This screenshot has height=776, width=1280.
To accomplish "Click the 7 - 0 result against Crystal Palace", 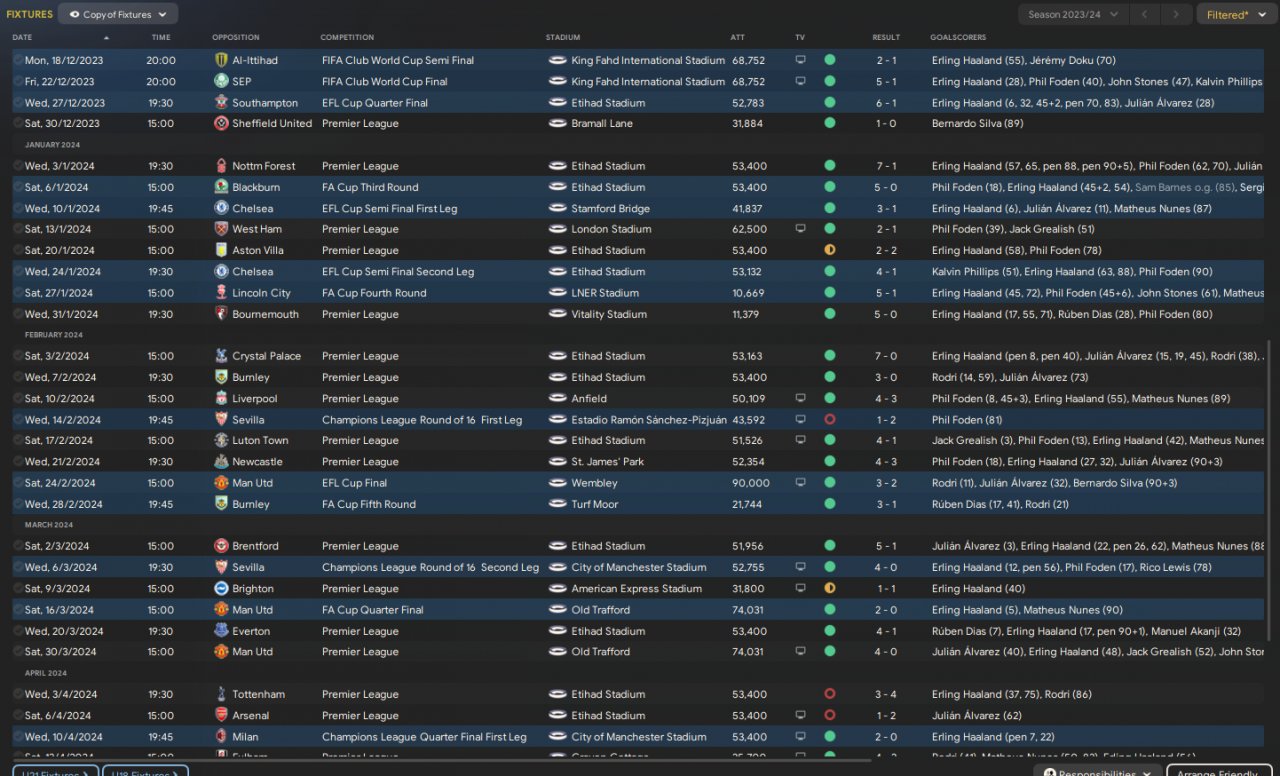I will [886, 356].
